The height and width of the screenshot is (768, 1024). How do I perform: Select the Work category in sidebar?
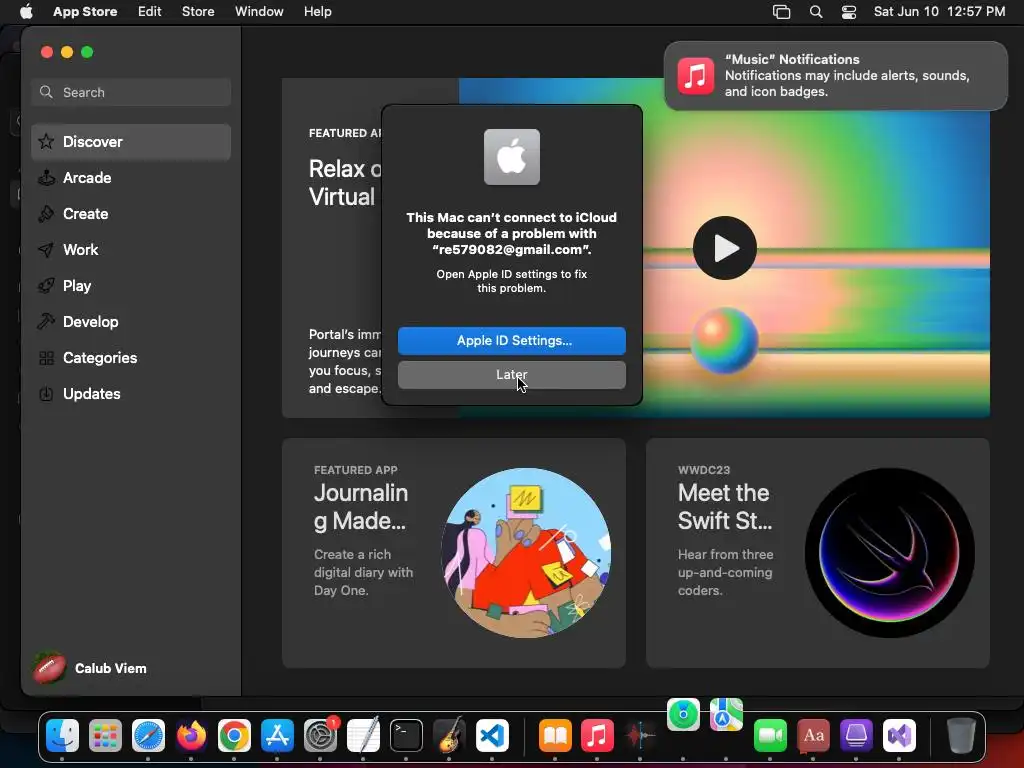[131, 249]
